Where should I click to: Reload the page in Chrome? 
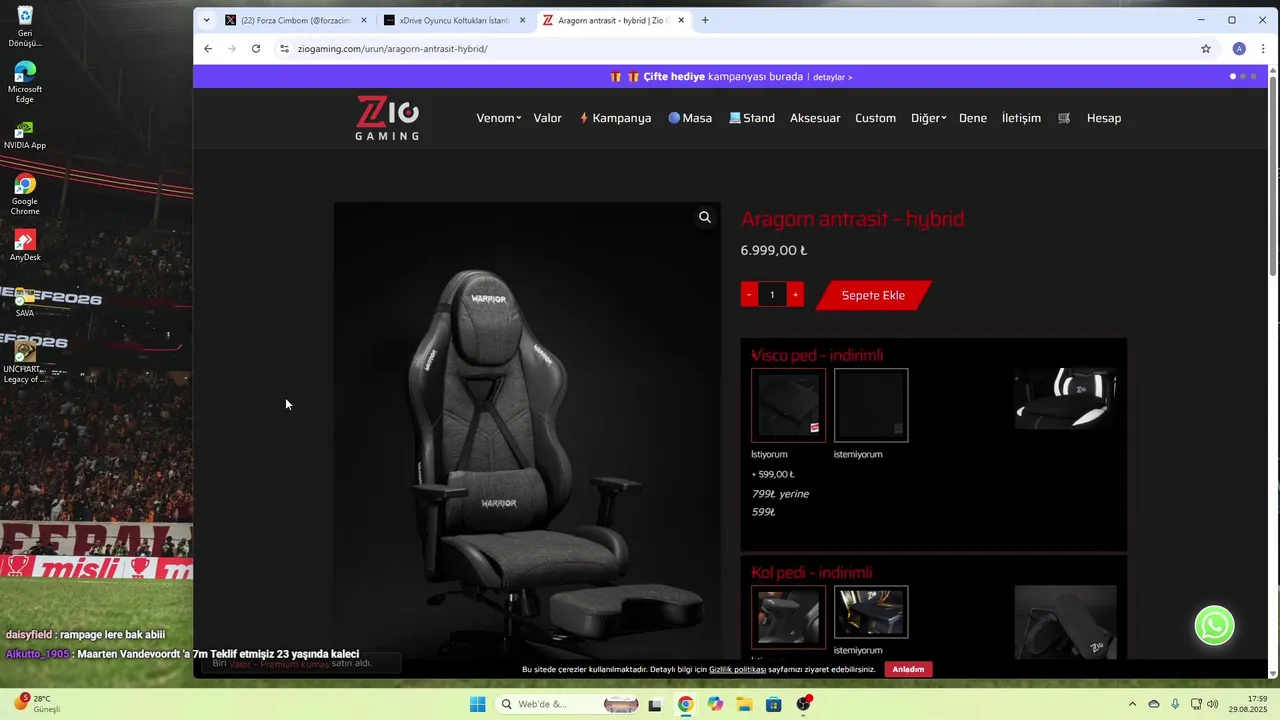[256, 48]
